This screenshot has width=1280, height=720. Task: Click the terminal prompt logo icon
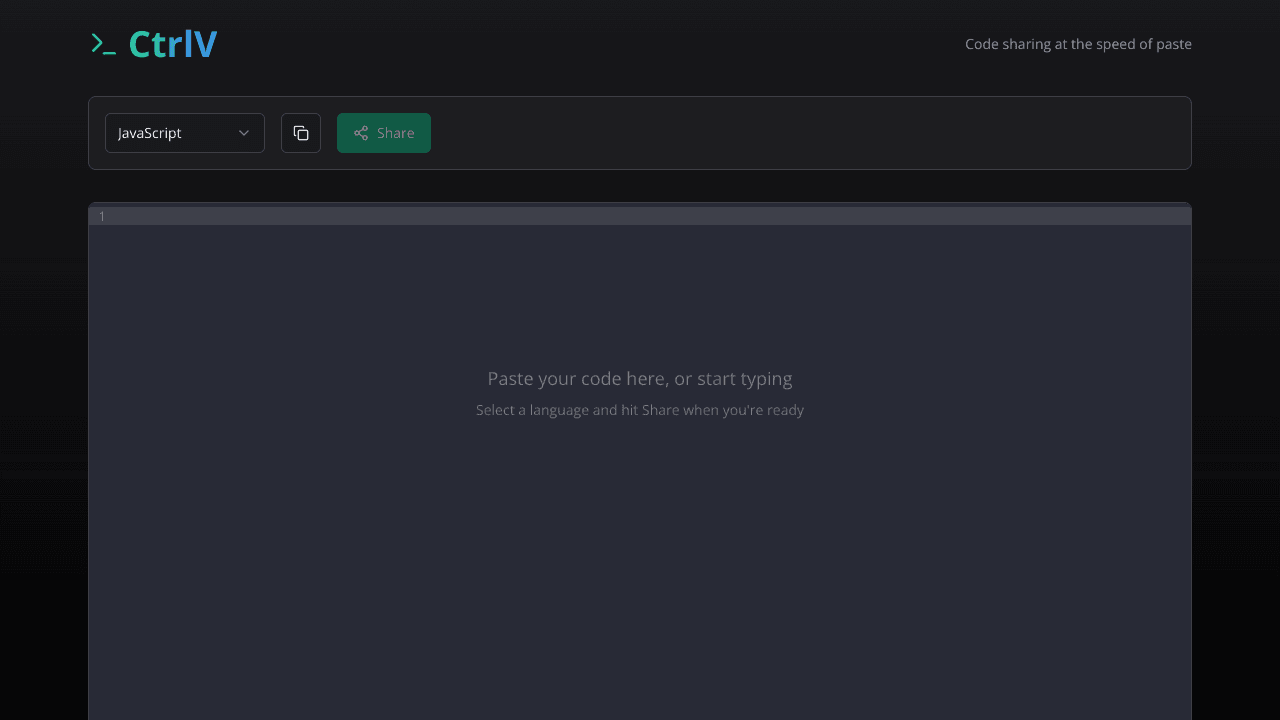tap(103, 44)
